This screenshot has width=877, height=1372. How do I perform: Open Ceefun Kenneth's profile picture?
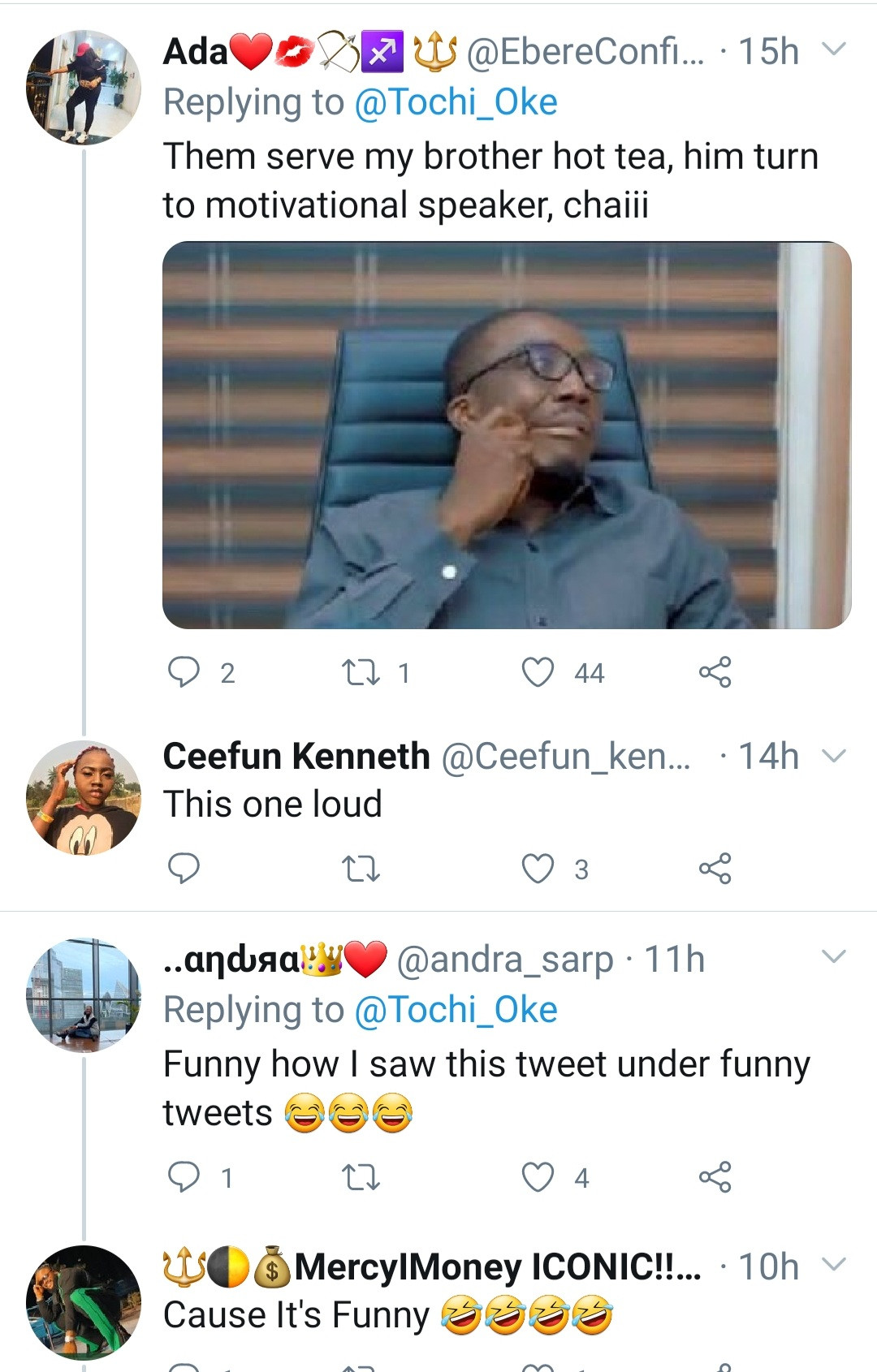84,797
